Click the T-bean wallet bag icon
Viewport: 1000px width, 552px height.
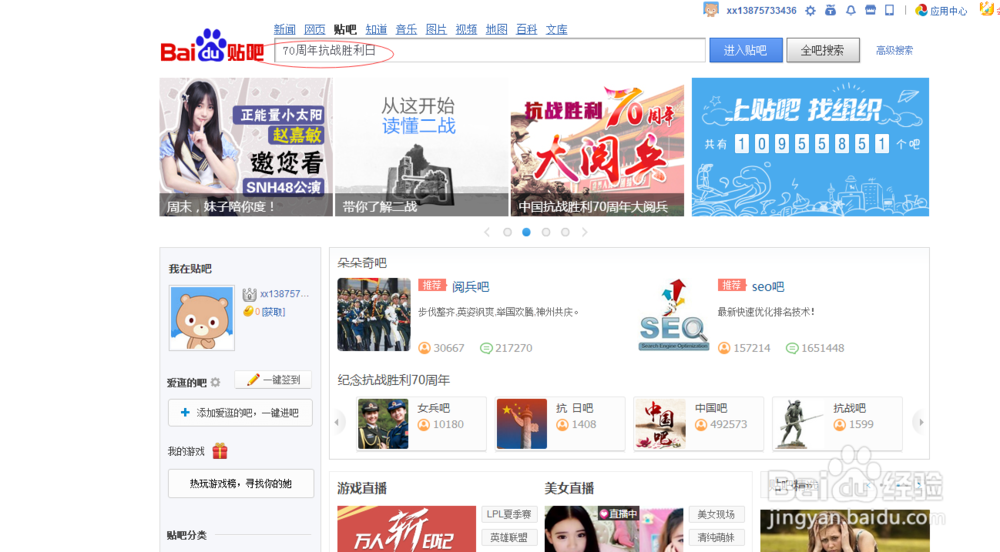pyautogui.click(x=830, y=10)
